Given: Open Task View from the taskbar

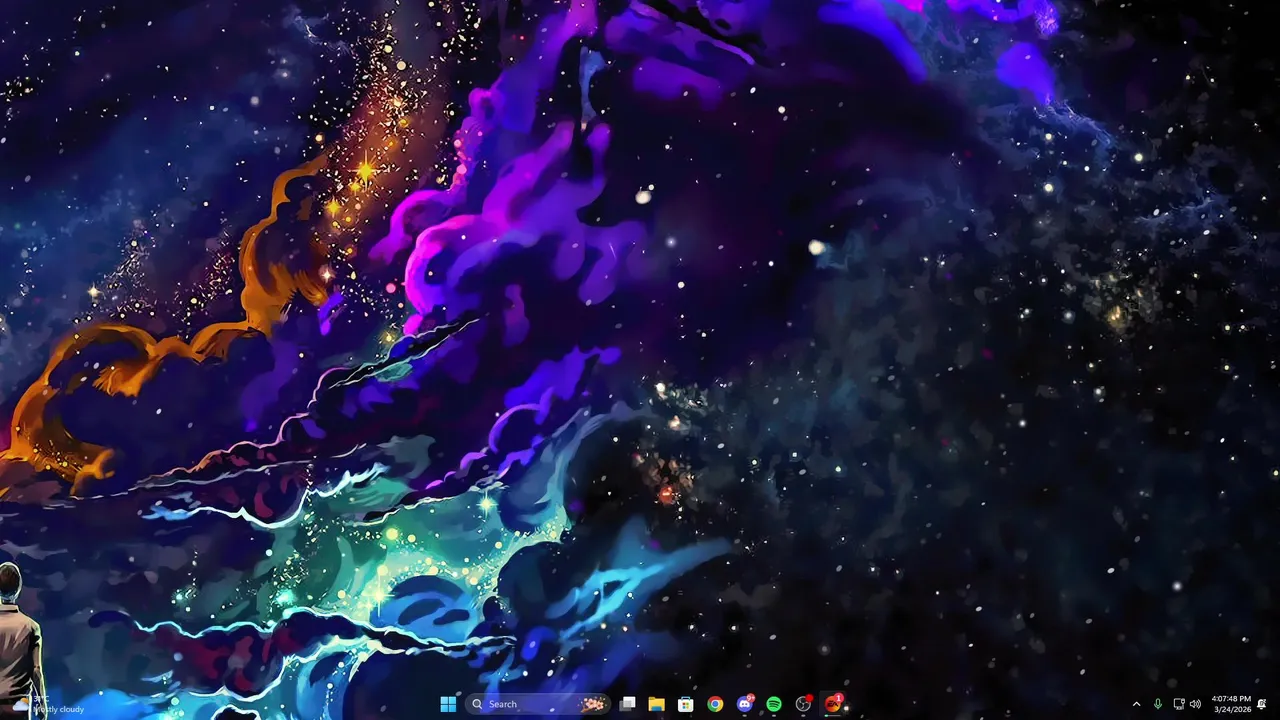Looking at the screenshot, I should click(627, 704).
